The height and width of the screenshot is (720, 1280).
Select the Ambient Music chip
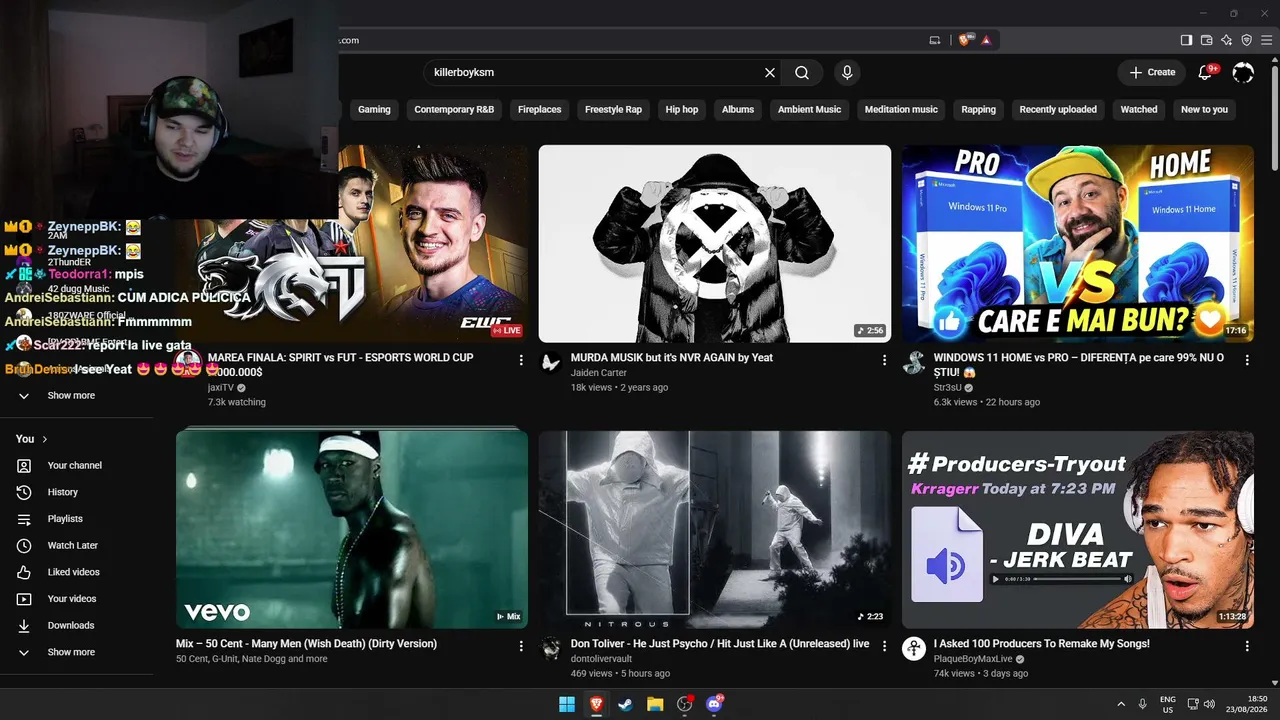810,110
